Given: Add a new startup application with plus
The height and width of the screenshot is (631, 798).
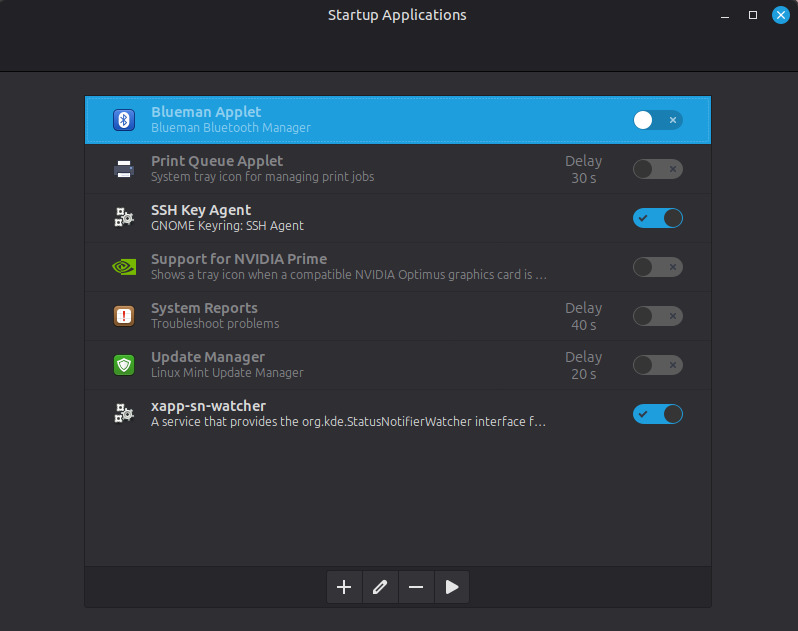Looking at the screenshot, I should [344, 588].
